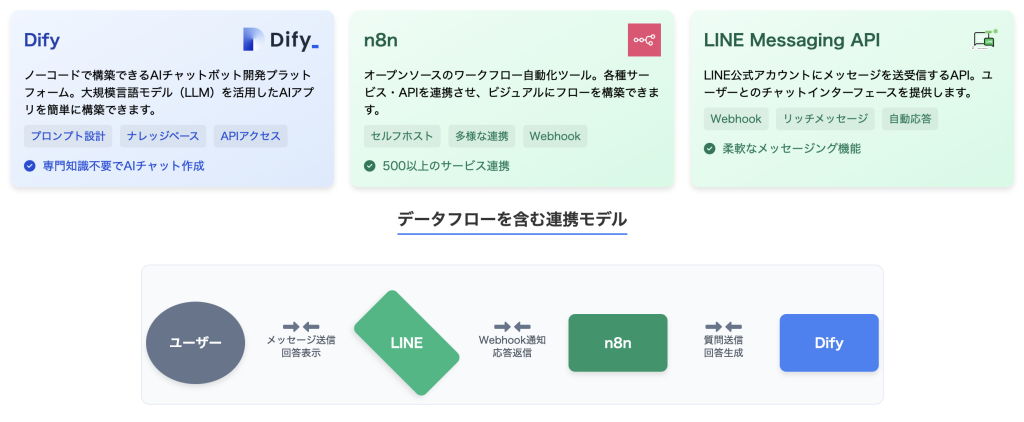Select the ナレッジベース tag

(x=163, y=136)
